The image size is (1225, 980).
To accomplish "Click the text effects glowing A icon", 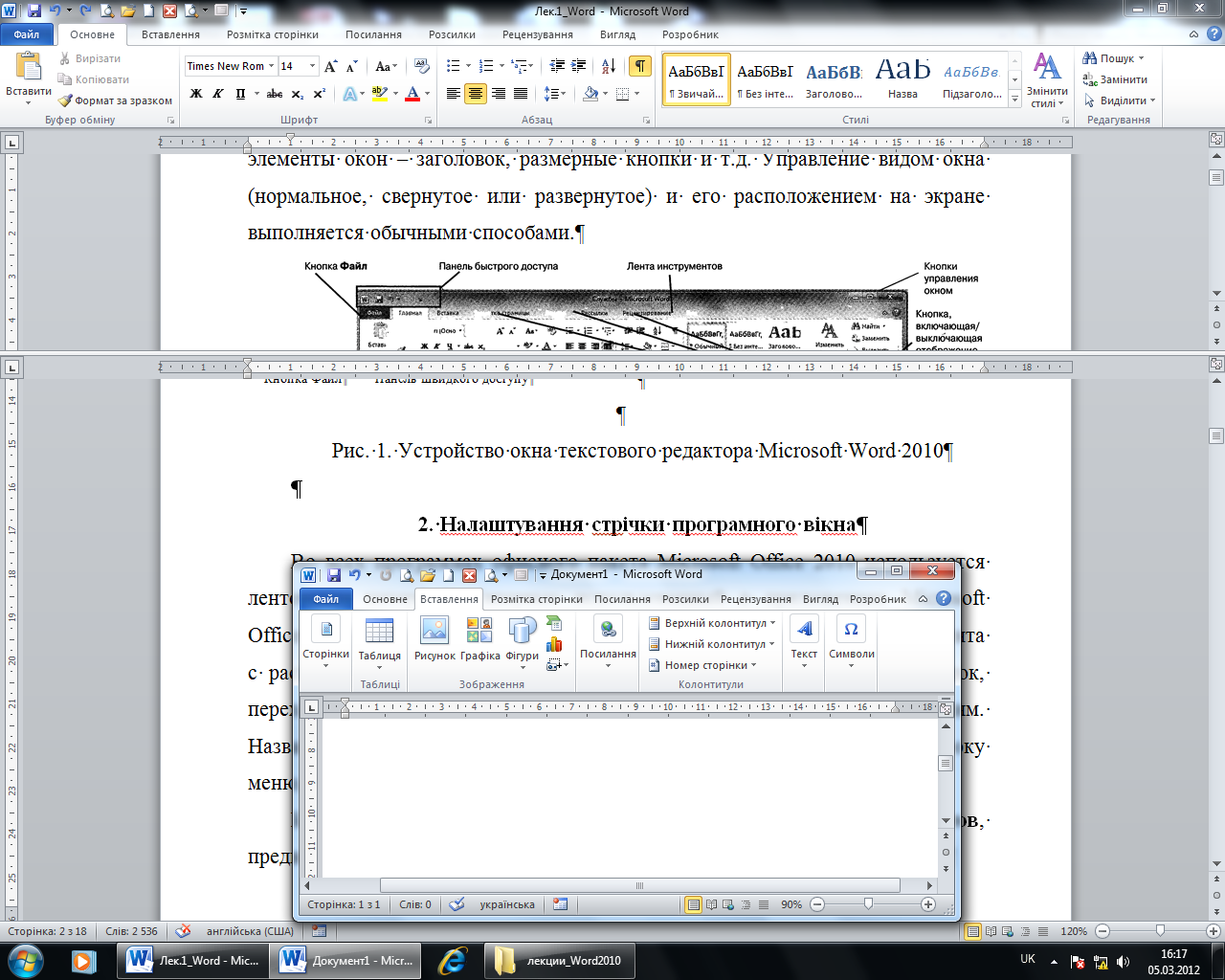I will tap(350, 94).
